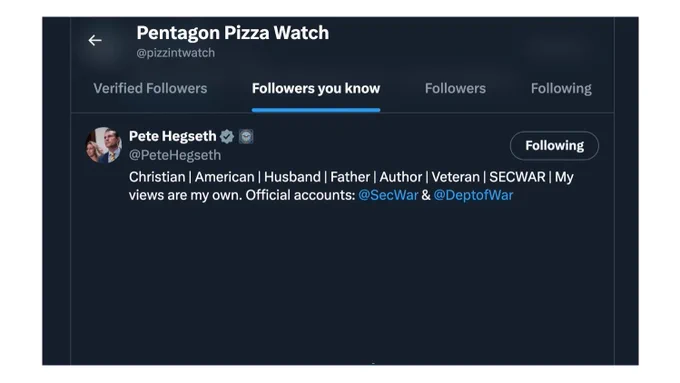Screen dimensions: 680x383
Task: Switch to the Verified Followers tab
Action: coord(150,88)
